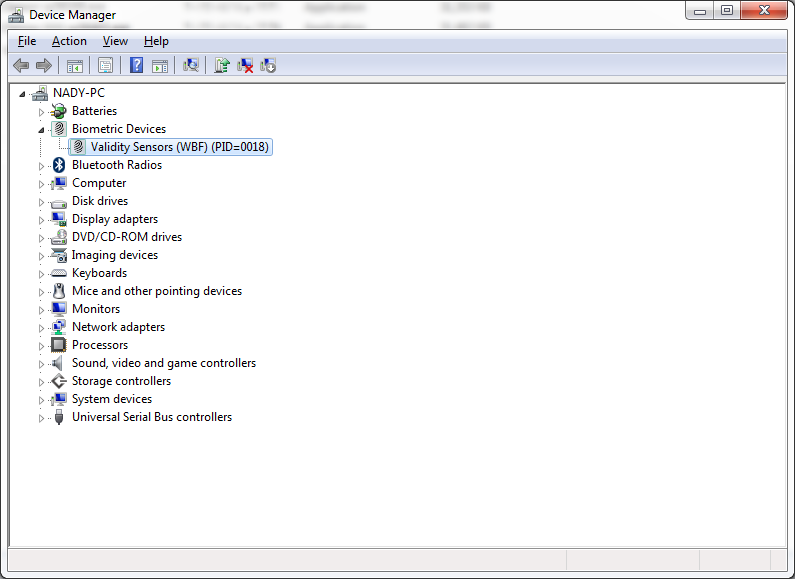Expand Mice and other pointing devices arrow
Screen dimensions: 795x579
pos(41,292)
